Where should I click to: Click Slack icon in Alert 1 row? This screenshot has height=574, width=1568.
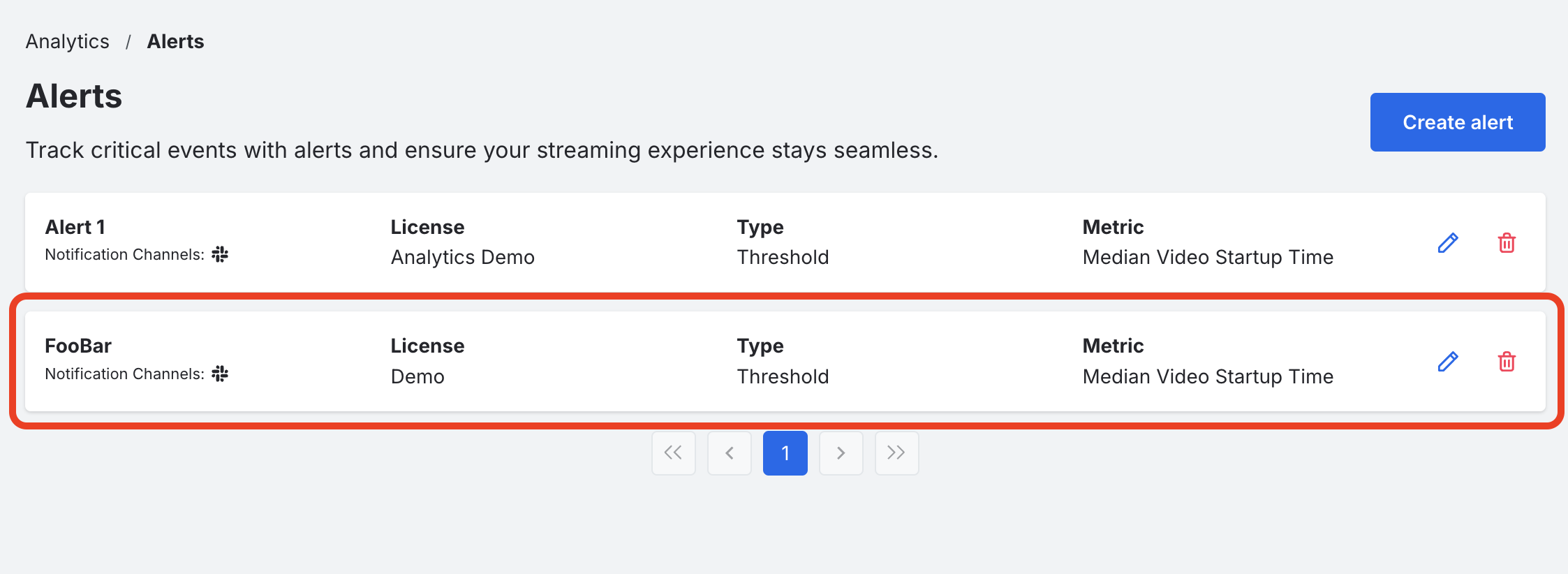[x=220, y=254]
